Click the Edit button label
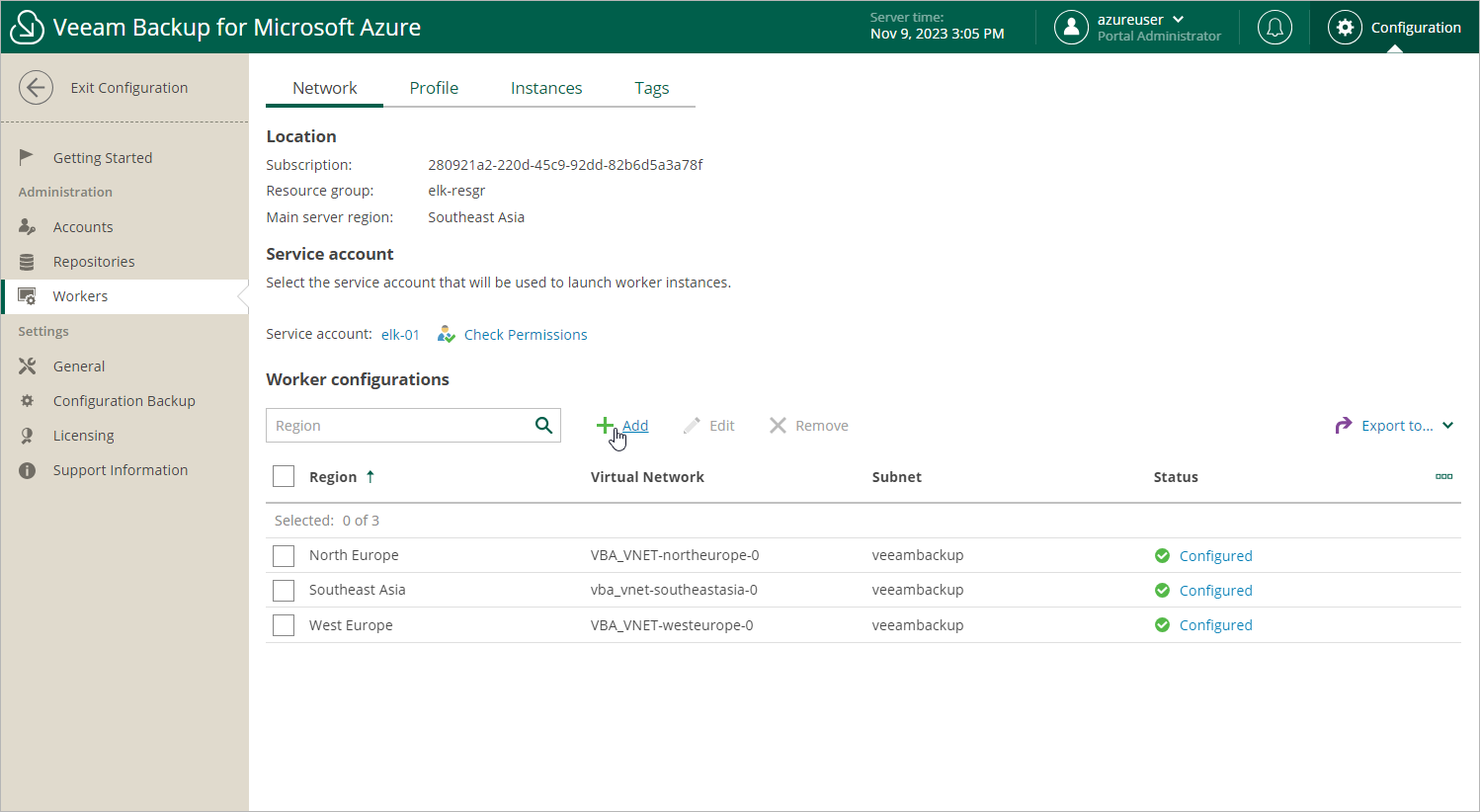The height and width of the screenshot is (812, 1480). tap(722, 426)
